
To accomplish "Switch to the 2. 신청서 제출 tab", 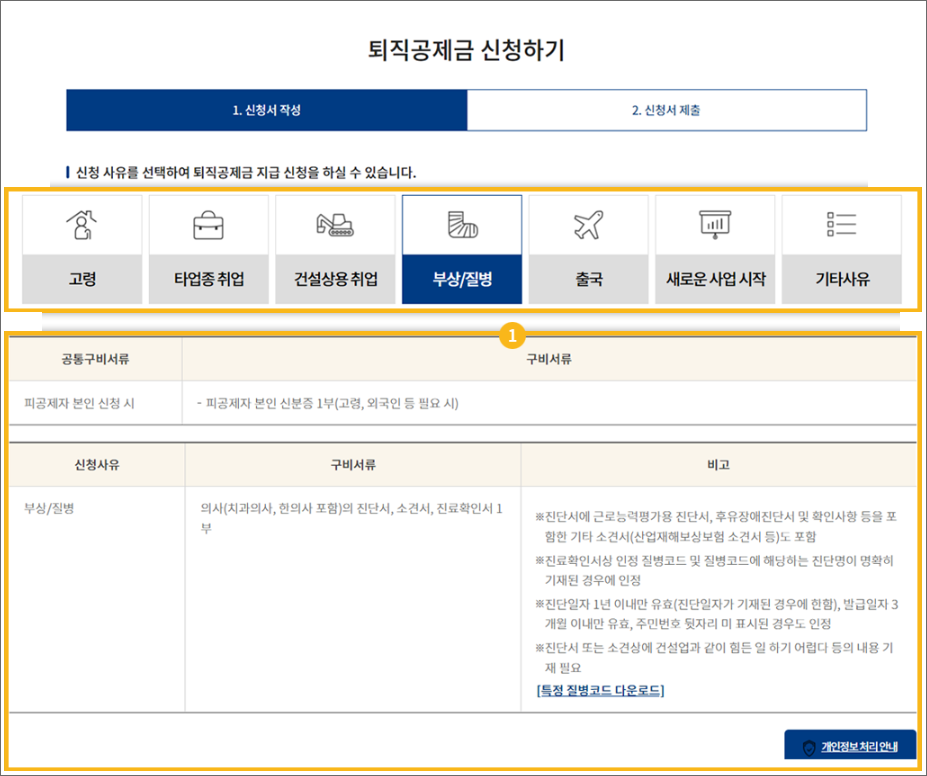I will click(666, 110).
